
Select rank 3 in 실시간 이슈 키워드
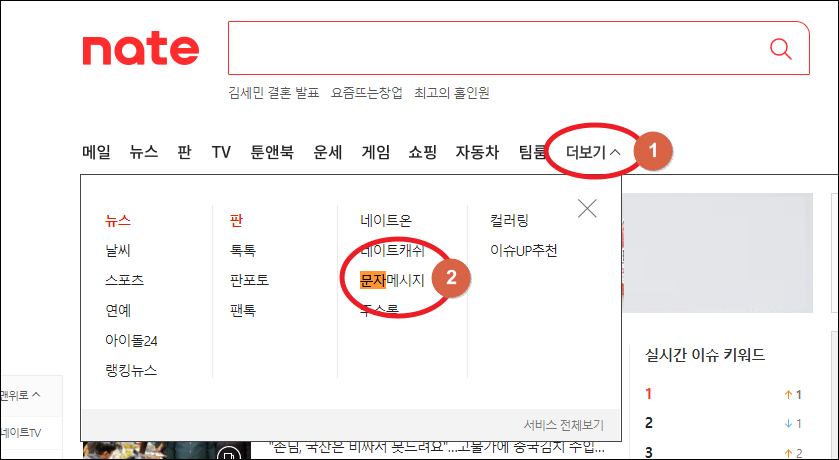(649, 453)
